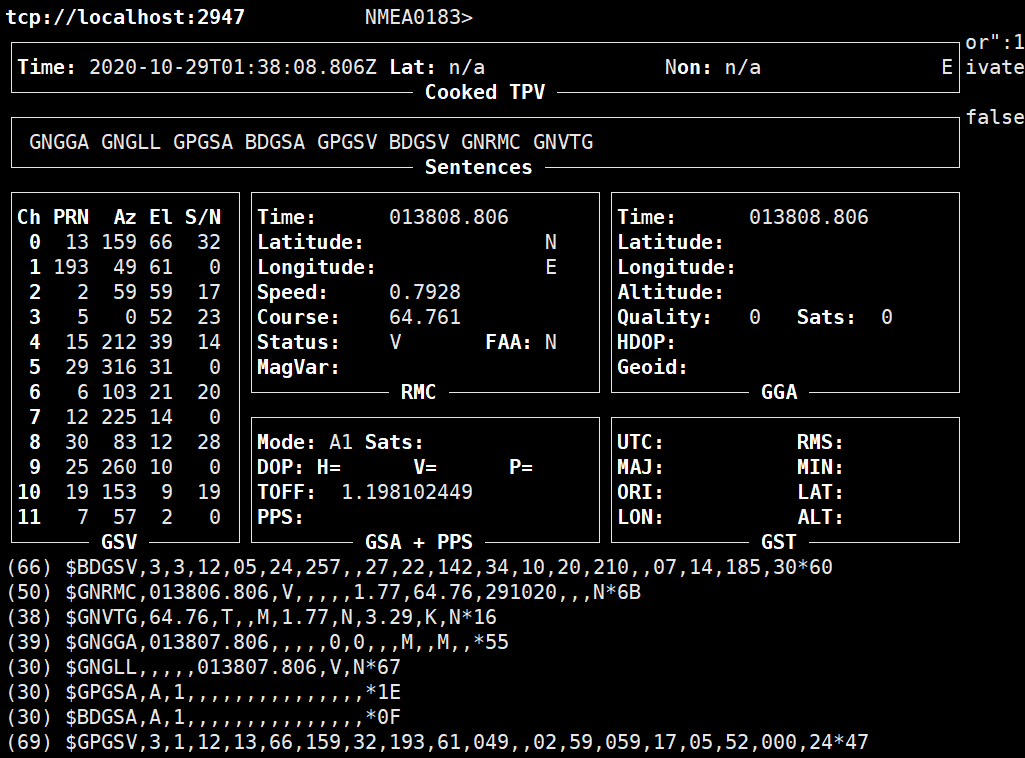Click the GNVTG entry in Sentences panel
Screen dimensions: 1025x758
pyautogui.click(x=560, y=142)
